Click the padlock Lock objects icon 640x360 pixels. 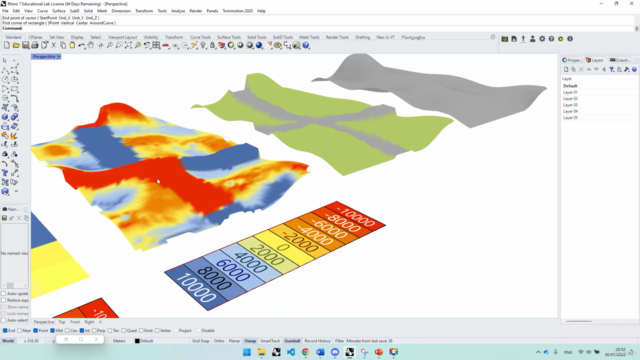click(x=212, y=45)
